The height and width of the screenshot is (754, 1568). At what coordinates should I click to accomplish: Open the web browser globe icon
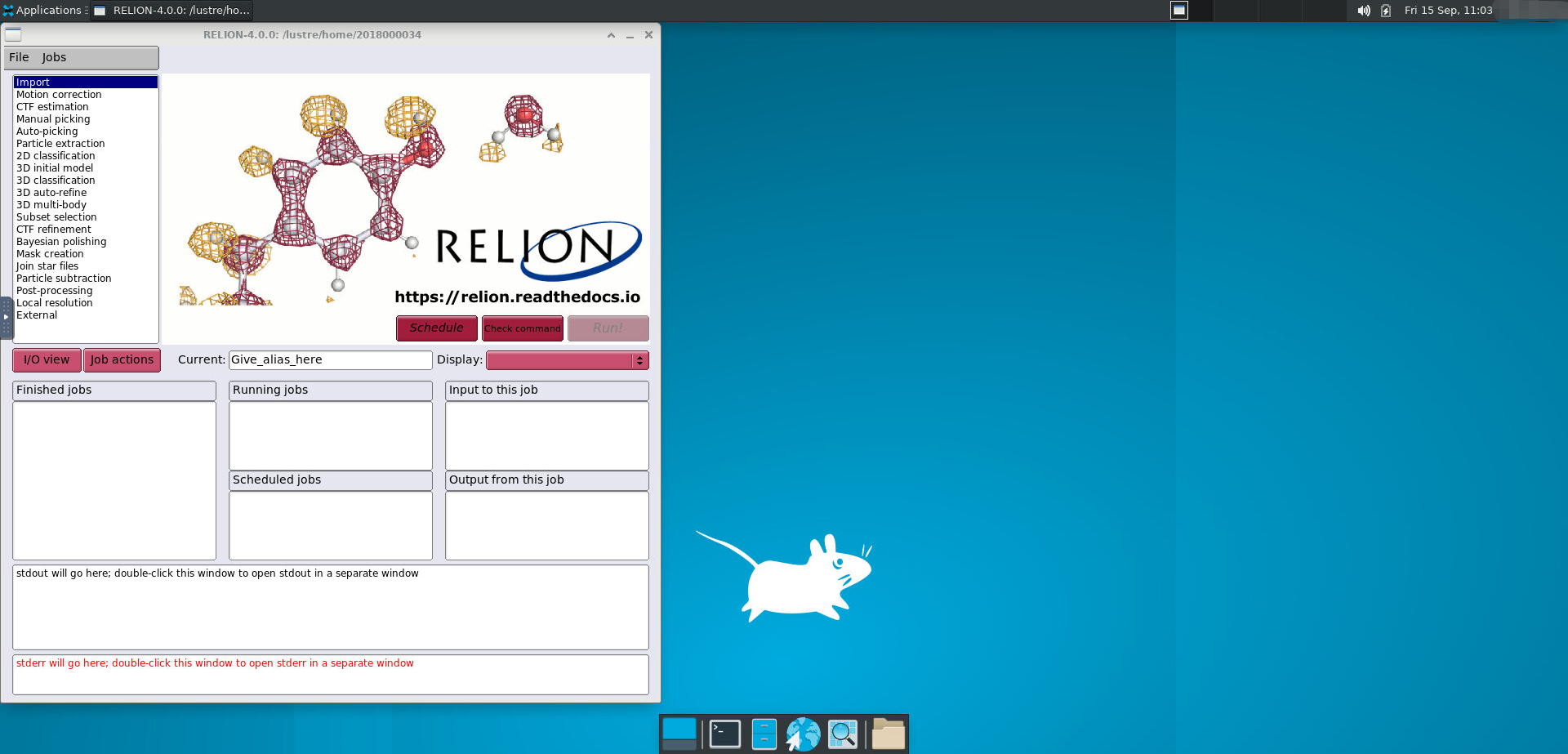click(803, 734)
